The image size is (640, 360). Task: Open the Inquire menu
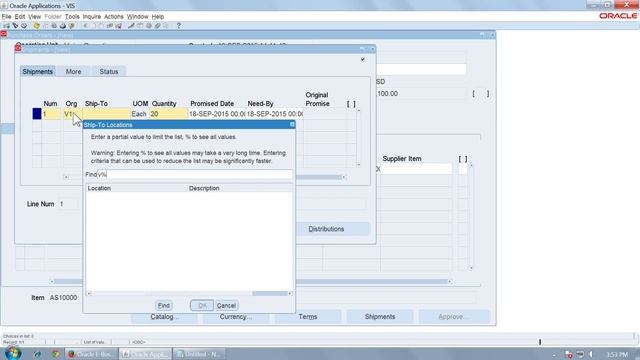pos(92,17)
